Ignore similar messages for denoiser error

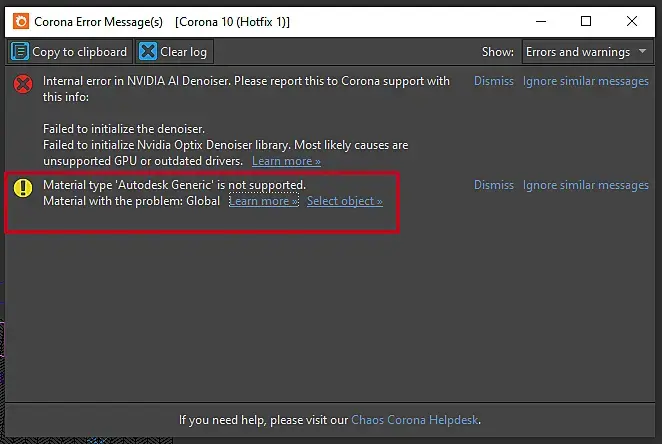tap(586, 81)
